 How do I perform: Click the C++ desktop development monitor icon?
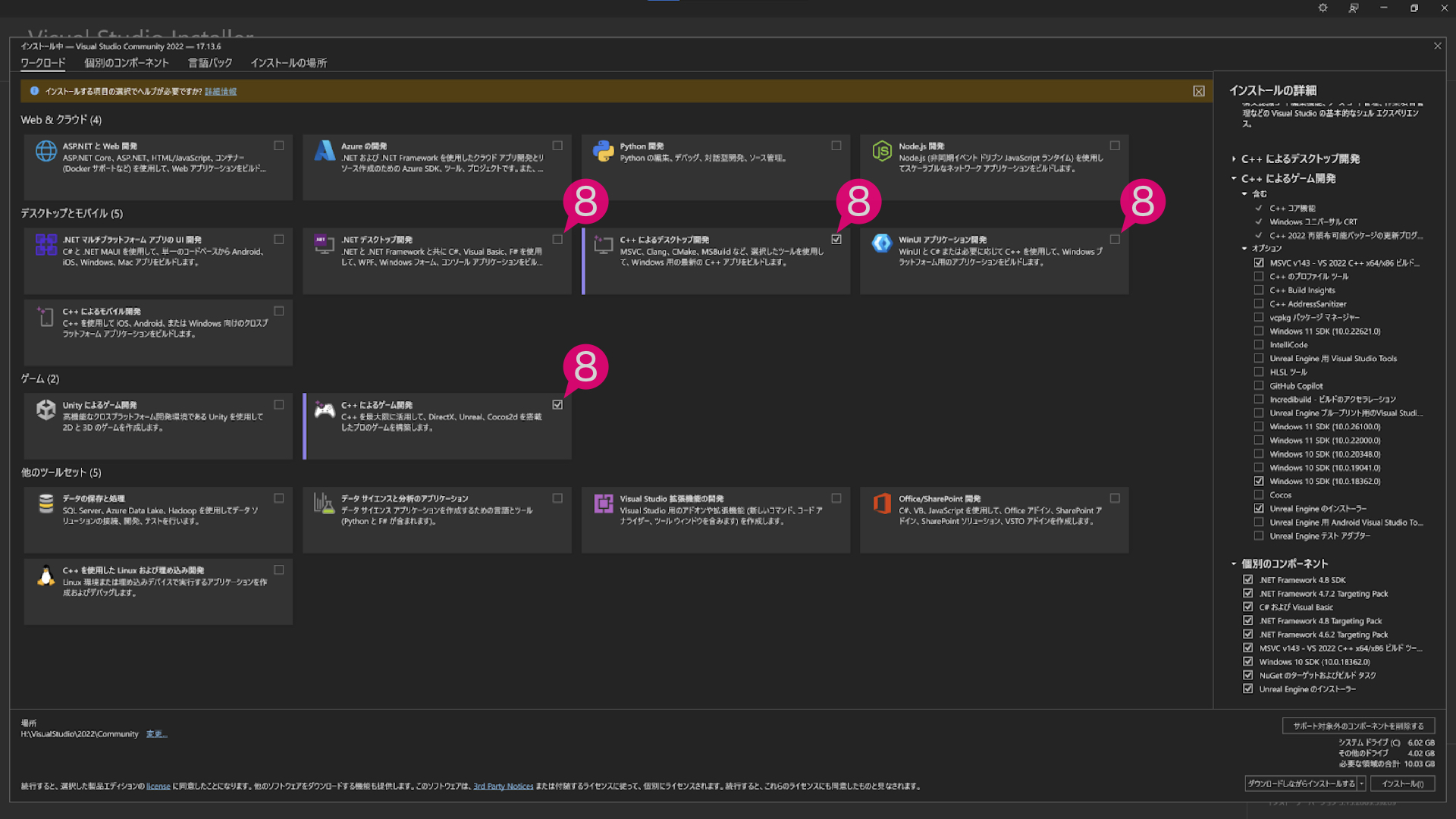pyautogui.click(x=604, y=244)
